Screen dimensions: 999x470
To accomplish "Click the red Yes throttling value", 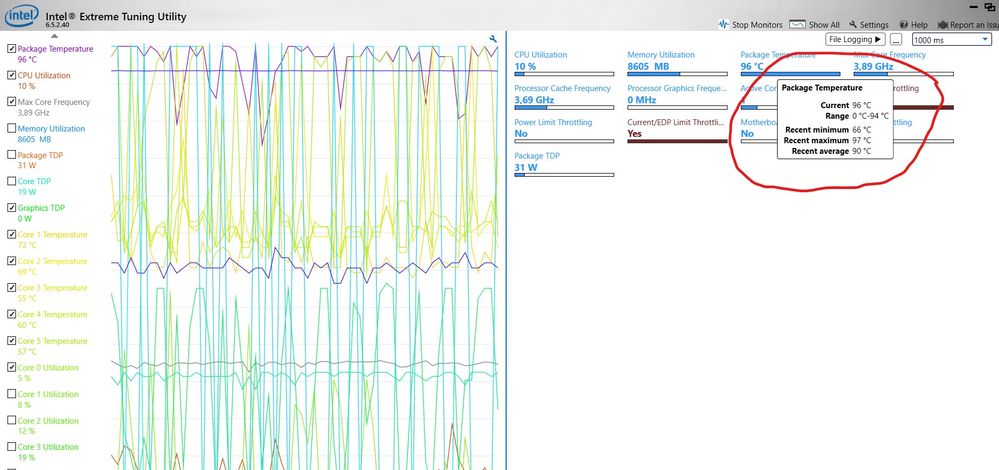I will pyautogui.click(x=635, y=134).
